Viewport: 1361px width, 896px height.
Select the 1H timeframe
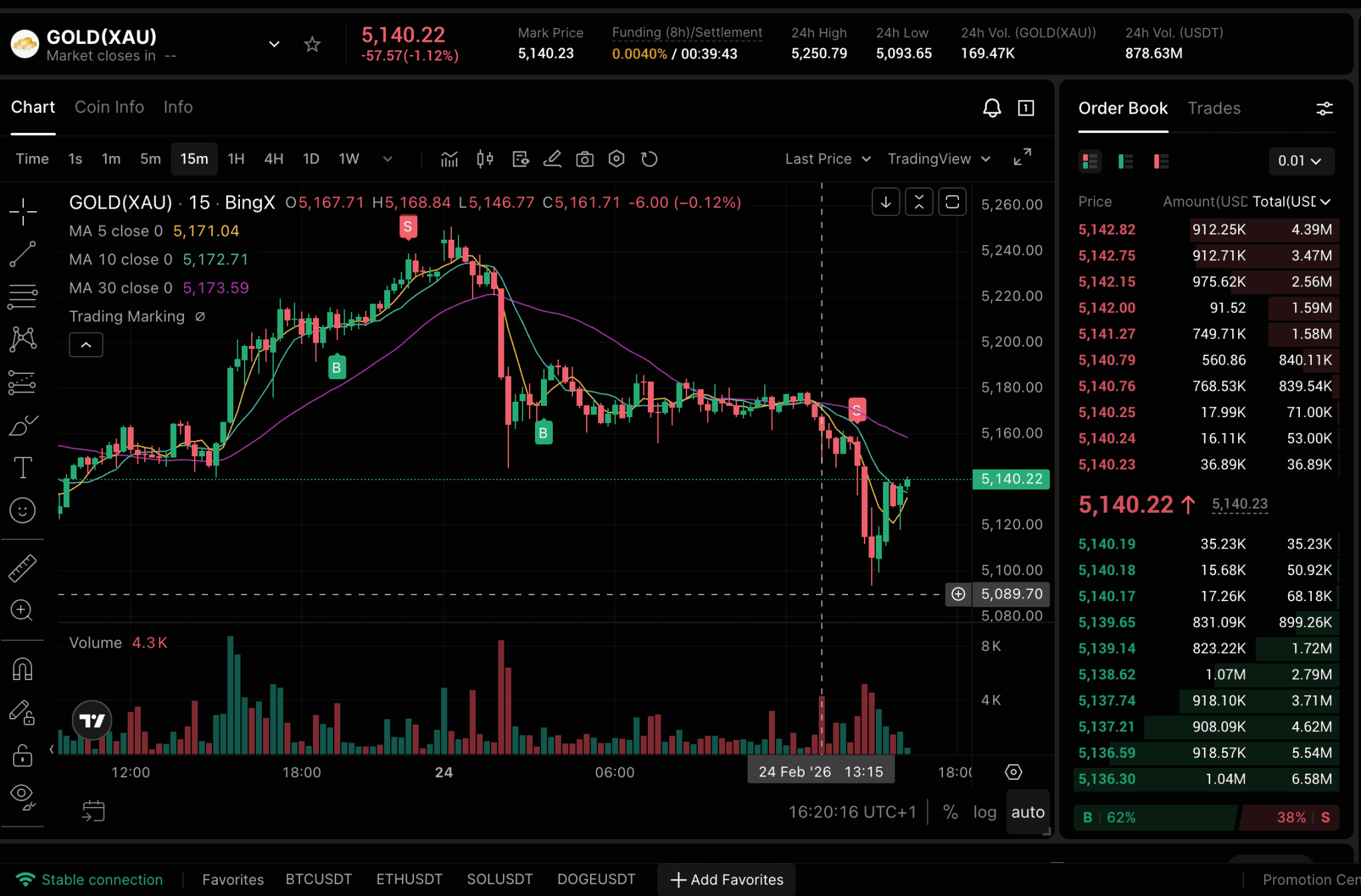[236, 159]
